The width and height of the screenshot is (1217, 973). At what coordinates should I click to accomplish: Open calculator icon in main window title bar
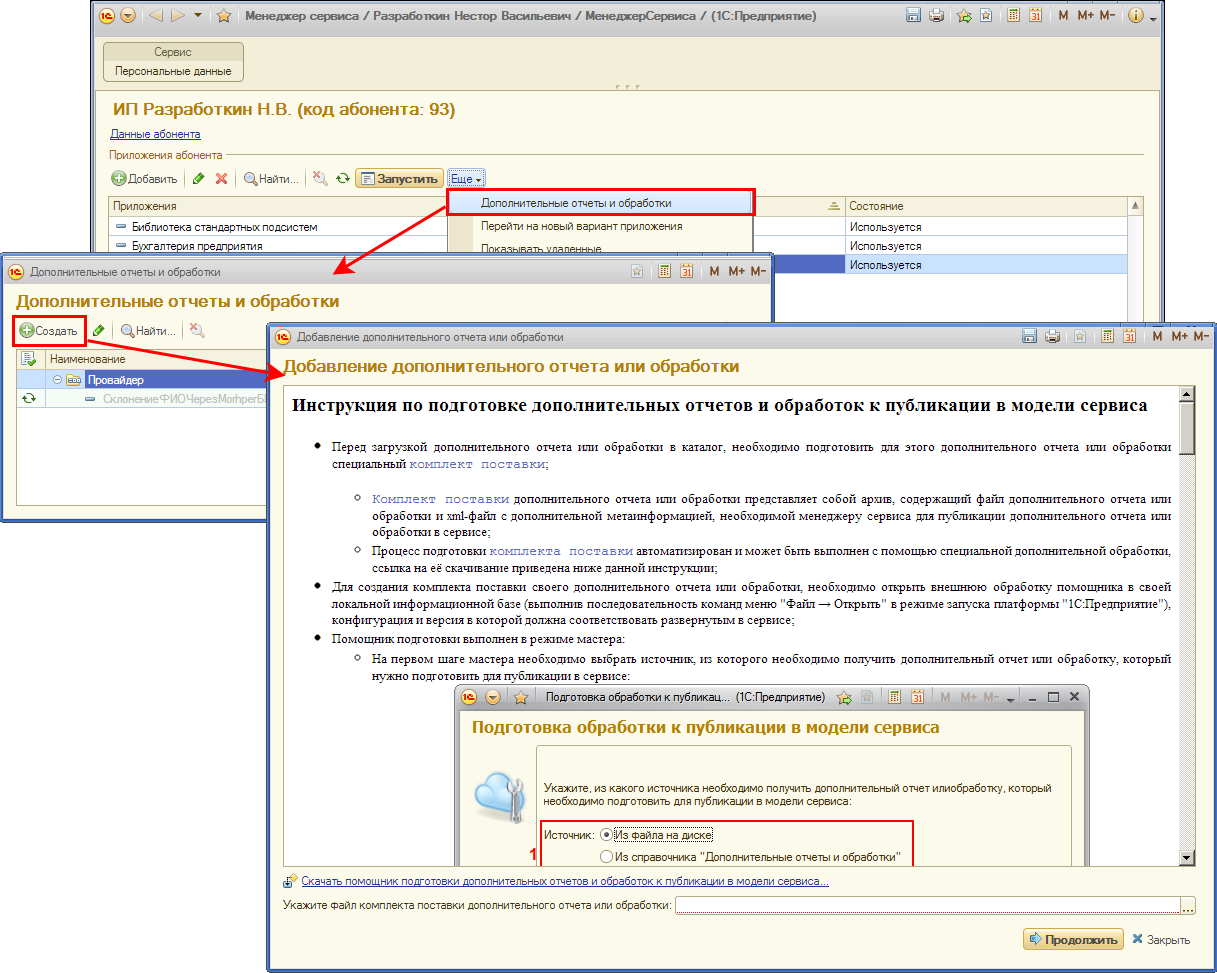[1013, 16]
